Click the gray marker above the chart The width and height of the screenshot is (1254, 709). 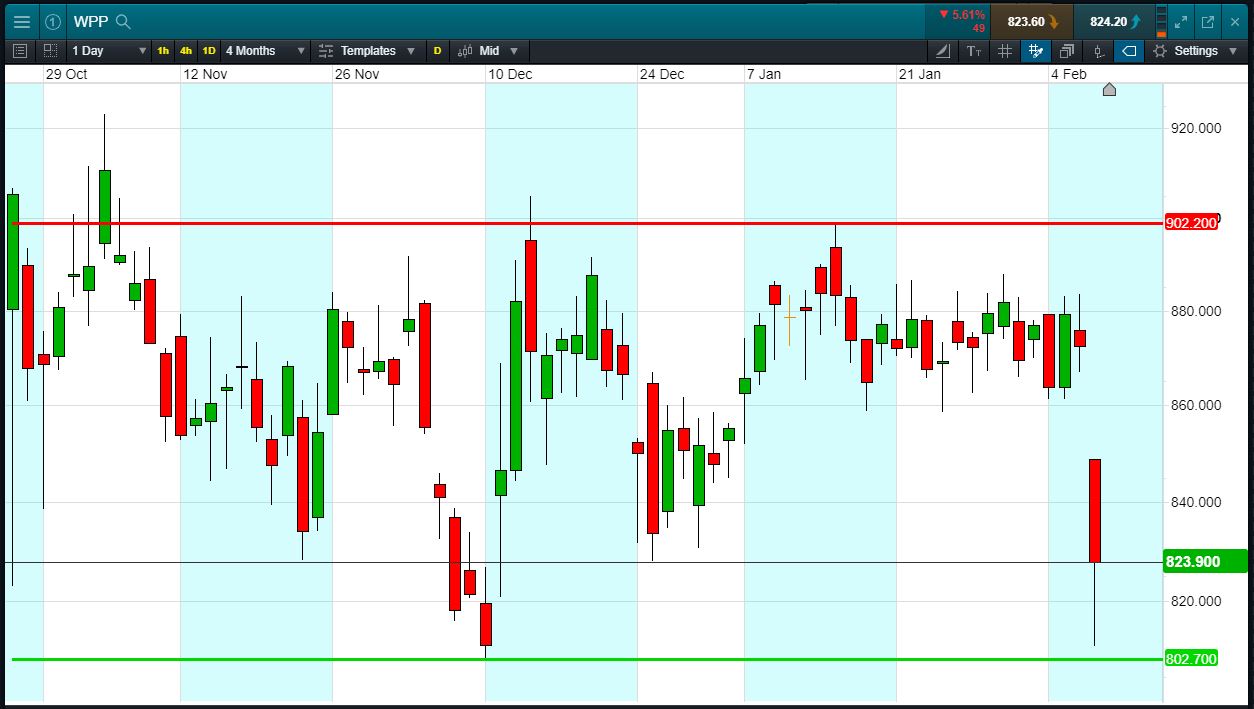tap(1109, 90)
